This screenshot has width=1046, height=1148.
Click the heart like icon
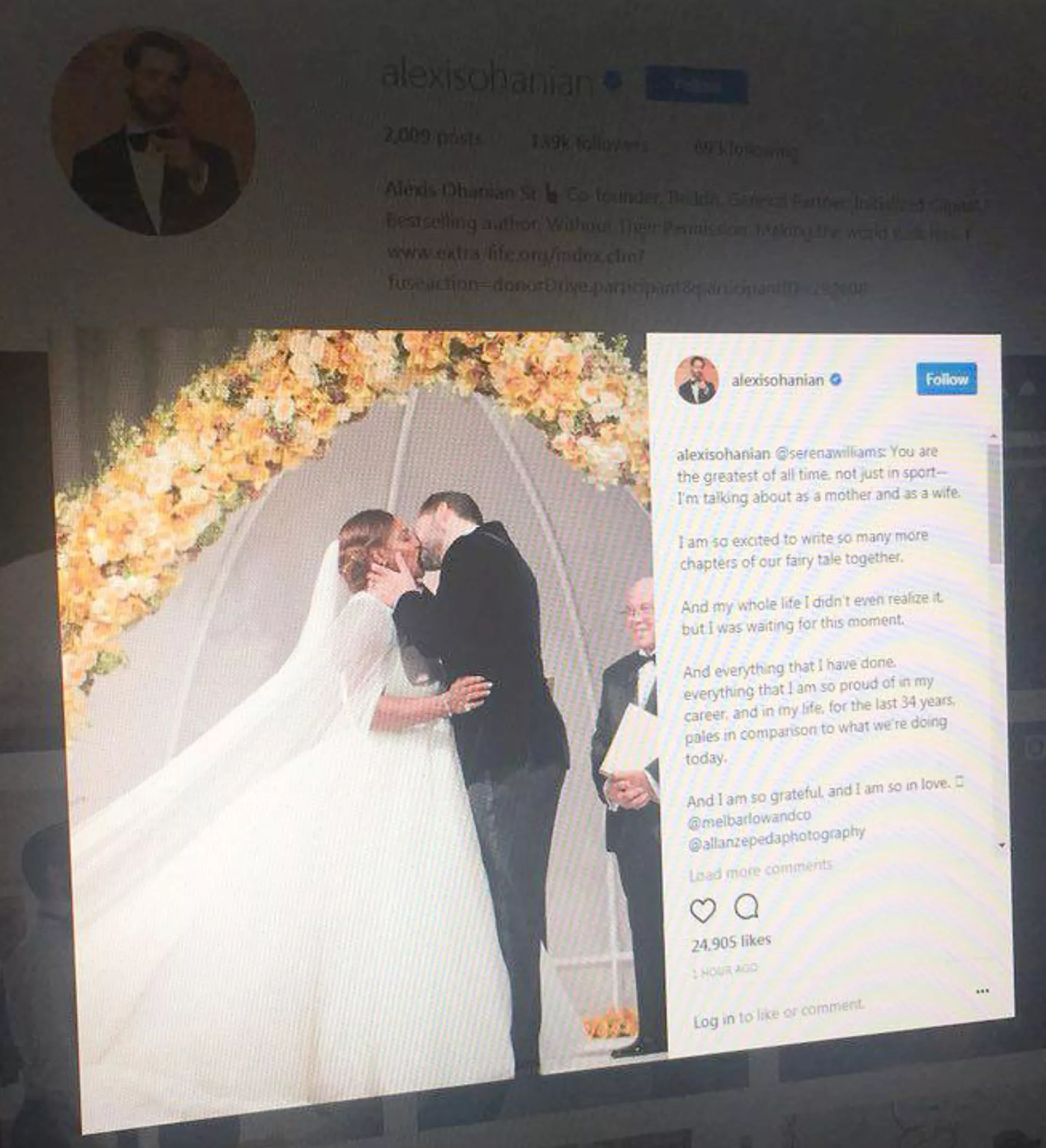click(702, 910)
